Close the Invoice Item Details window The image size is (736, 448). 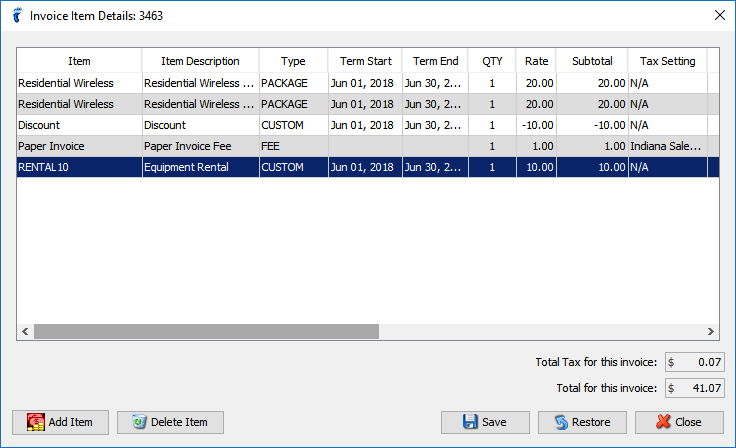pyautogui.click(x=720, y=15)
